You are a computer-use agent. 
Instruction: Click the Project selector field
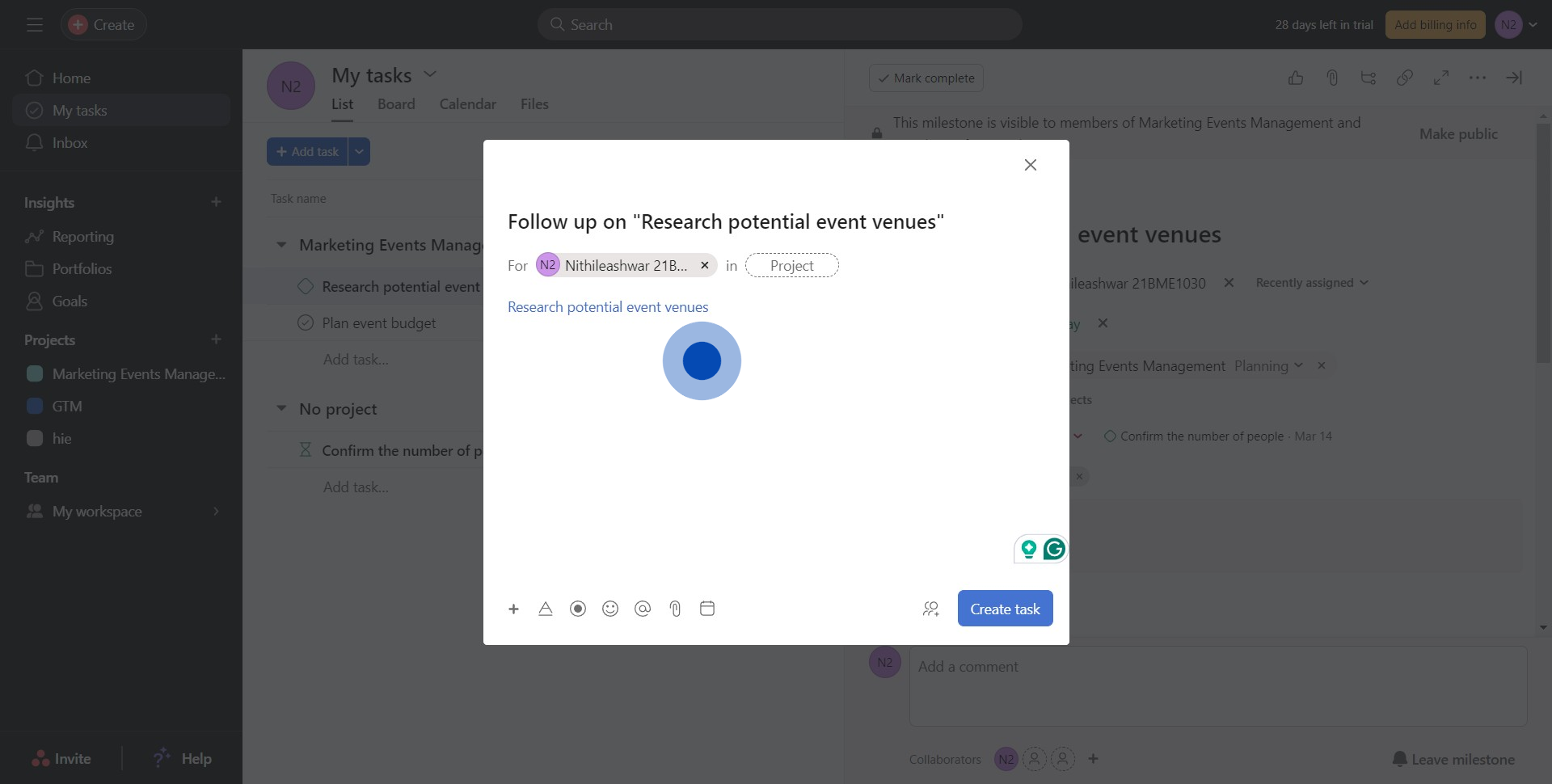(791, 265)
